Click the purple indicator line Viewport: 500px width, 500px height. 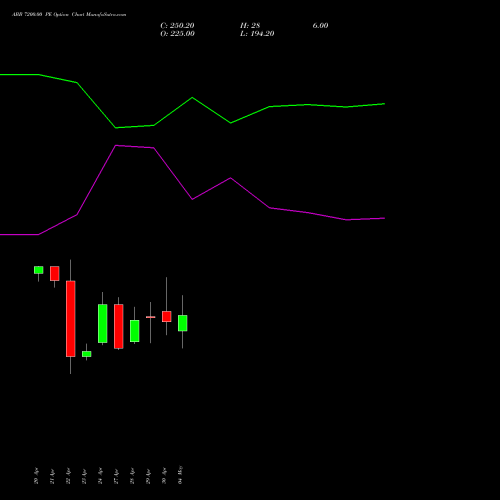pyautogui.click(x=192, y=199)
